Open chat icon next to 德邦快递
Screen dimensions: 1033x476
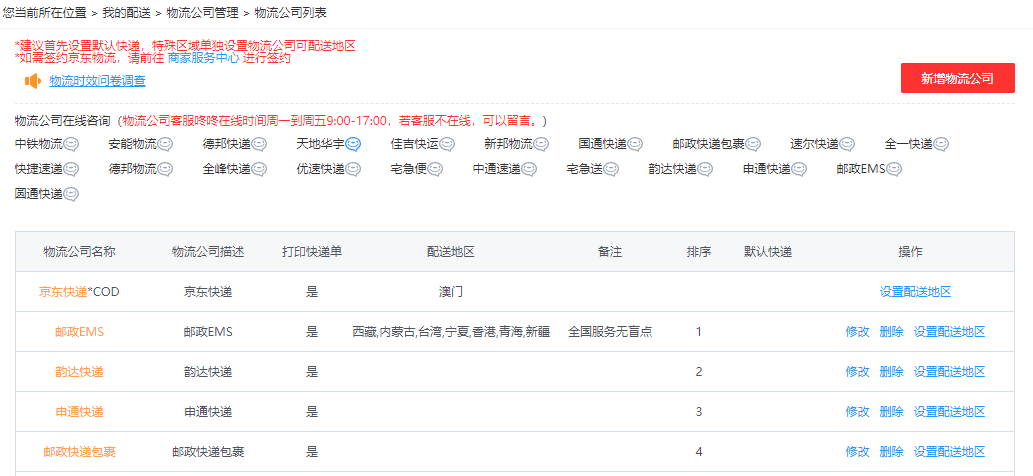point(259,144)
